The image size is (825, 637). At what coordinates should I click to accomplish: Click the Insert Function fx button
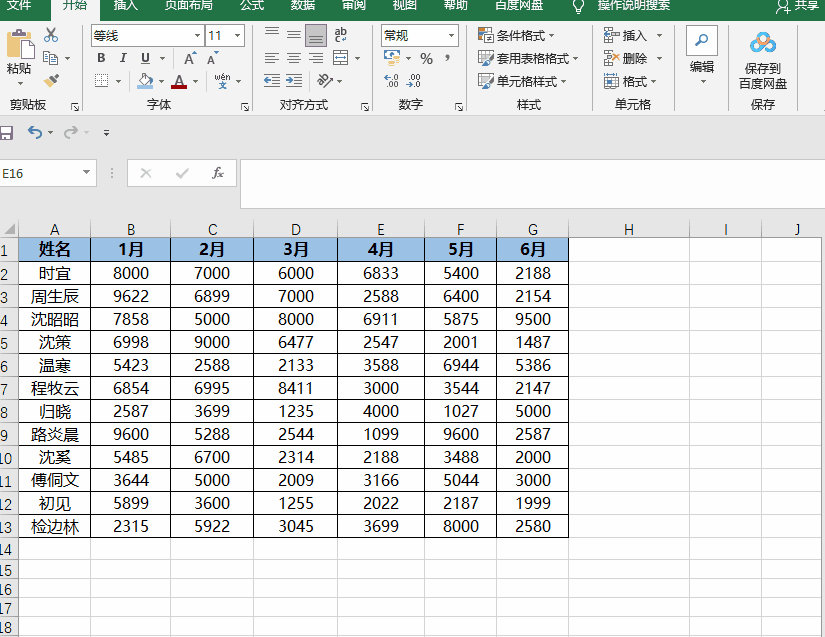tap(217, 173)
